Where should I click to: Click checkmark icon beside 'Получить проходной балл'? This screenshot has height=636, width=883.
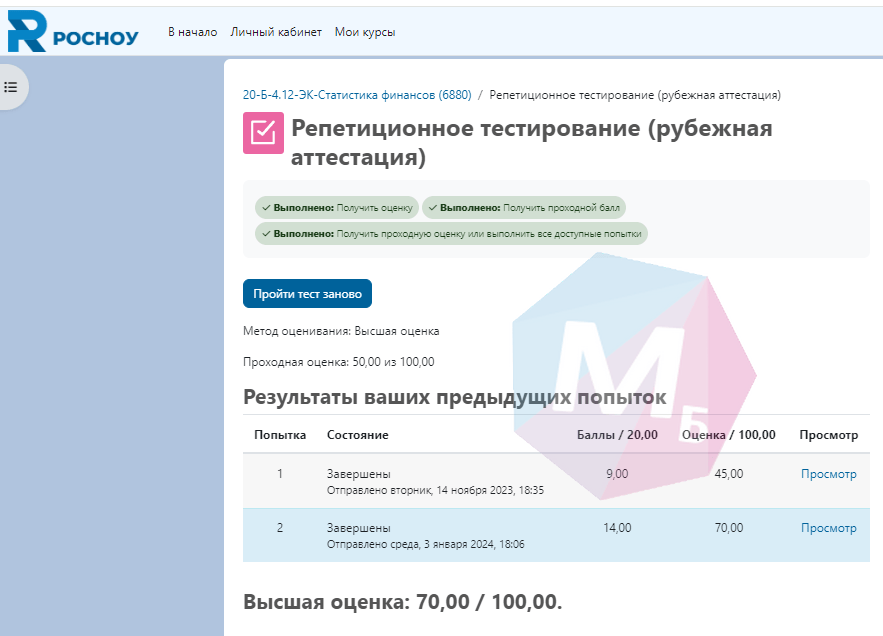click(433, 208)
